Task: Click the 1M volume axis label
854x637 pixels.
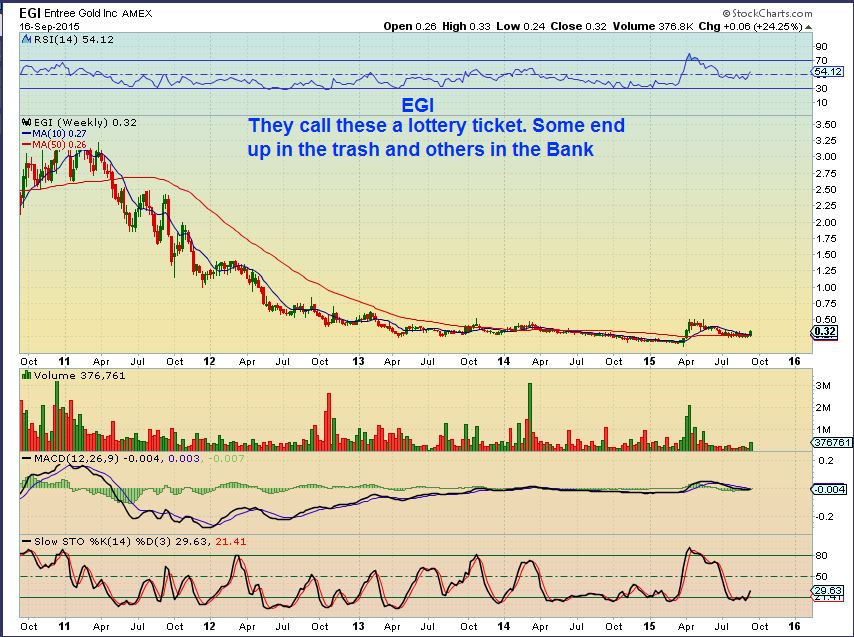Action: point(823,430)
